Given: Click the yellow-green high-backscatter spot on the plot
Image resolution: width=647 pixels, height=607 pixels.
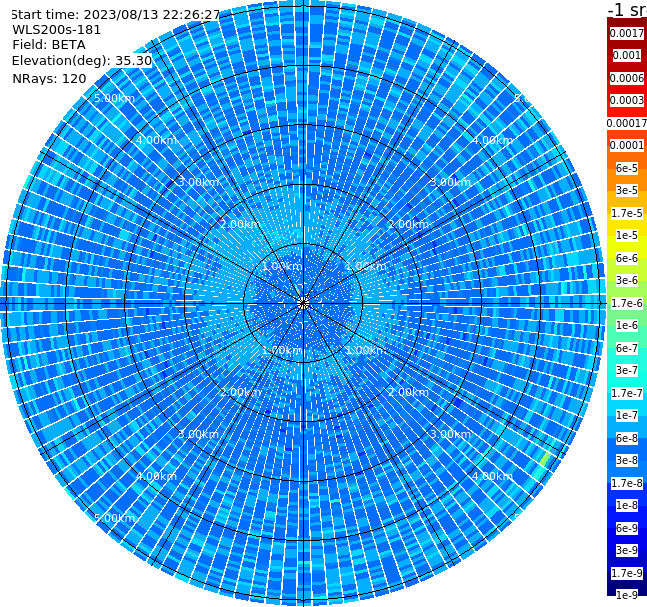Looking at the screenshot, I should tap(545, 459).
